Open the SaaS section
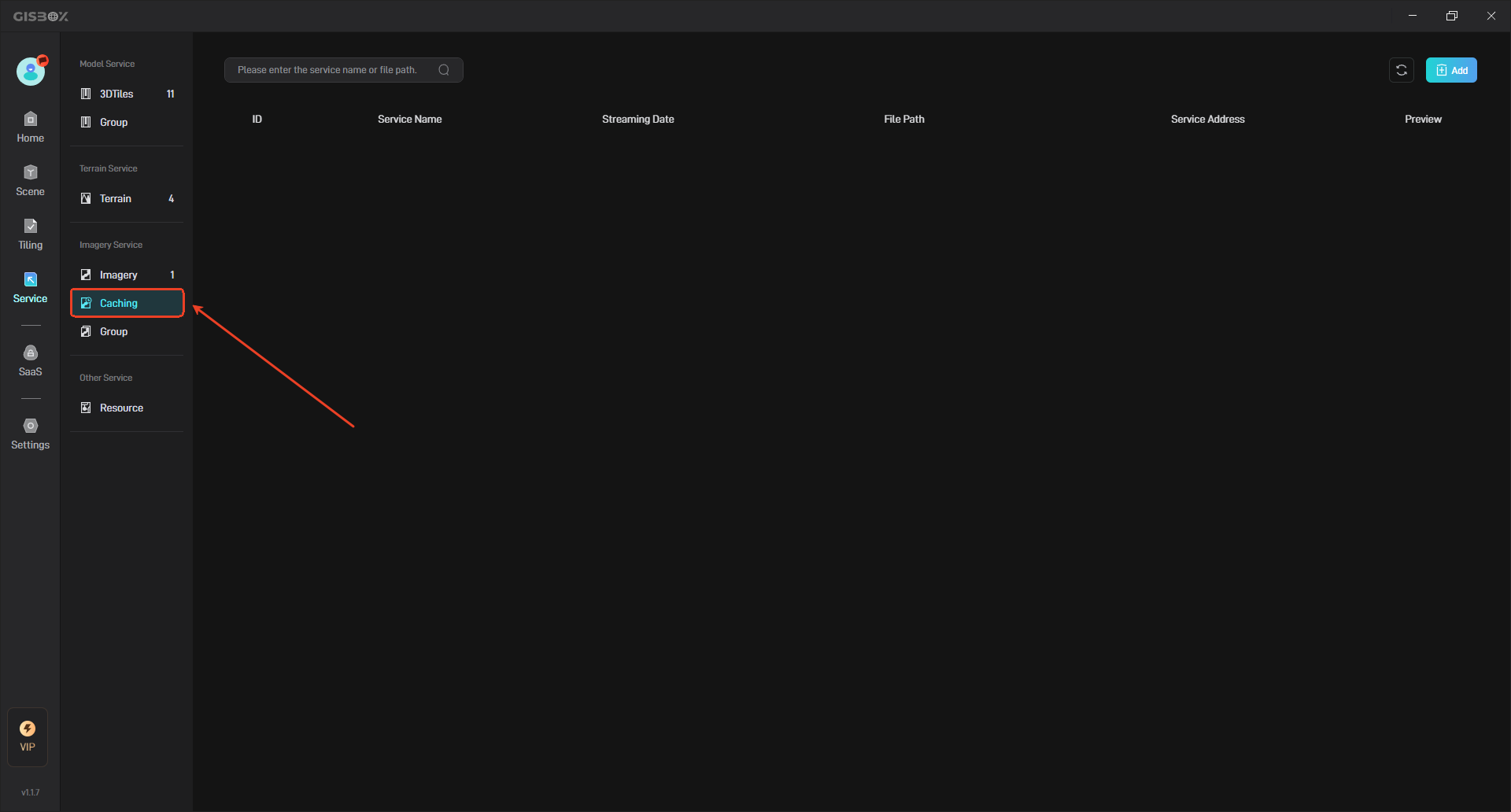This screenshot has height=812, width=1511. (x=30, y=361)
